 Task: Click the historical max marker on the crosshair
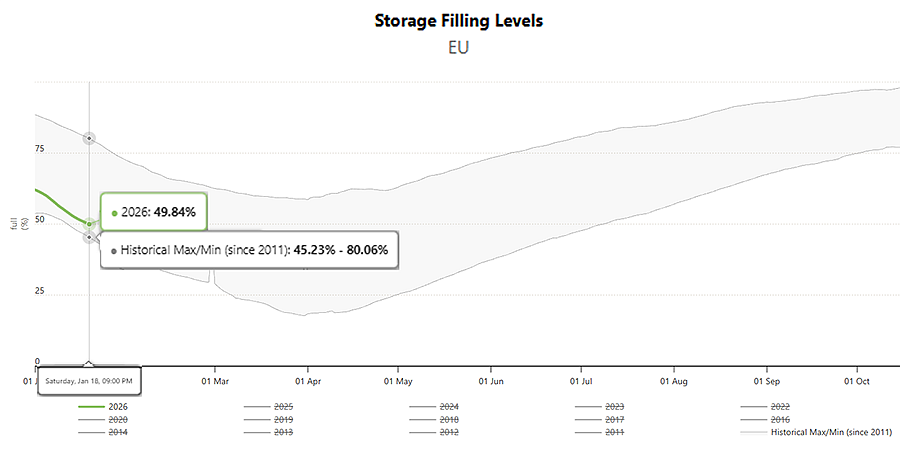point(89,137)
